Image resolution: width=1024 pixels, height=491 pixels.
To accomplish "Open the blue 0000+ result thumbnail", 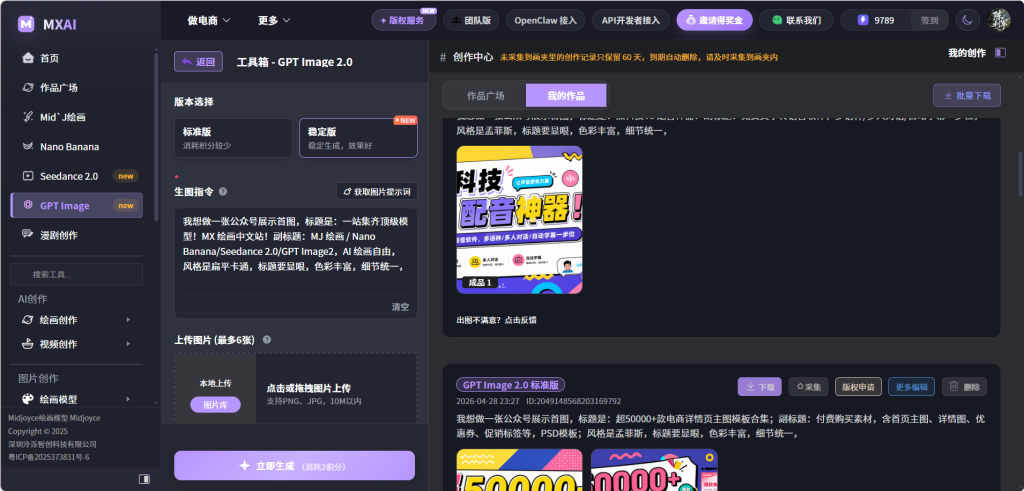I will point(654,470).
